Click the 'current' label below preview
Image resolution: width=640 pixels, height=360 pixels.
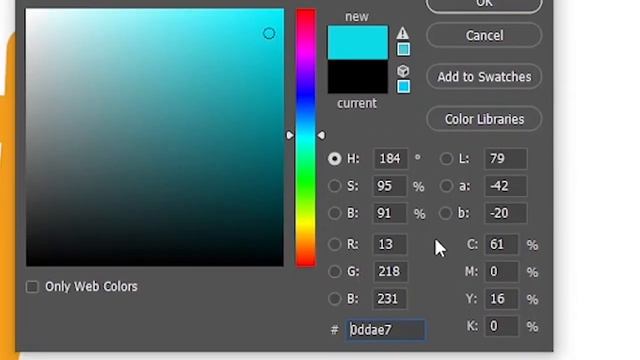point(357,103)
